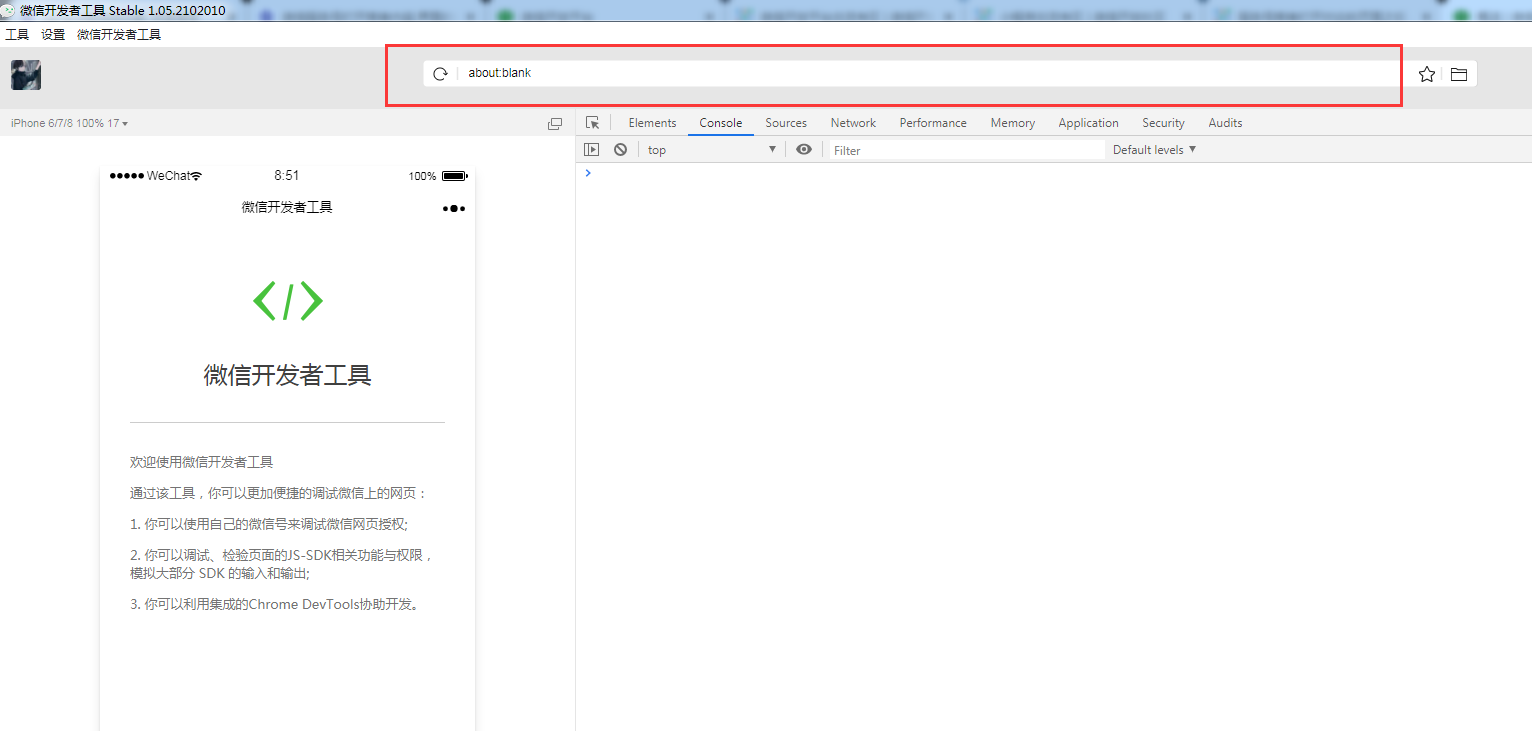
Task: Switch to the Sources tab
Action: 786,123
